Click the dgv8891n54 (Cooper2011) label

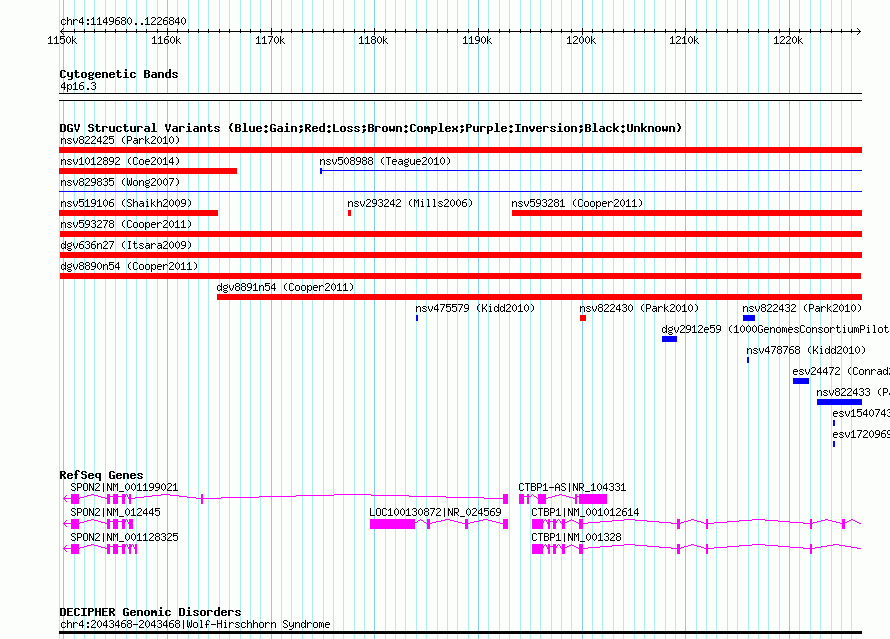(x=285, y=287)
